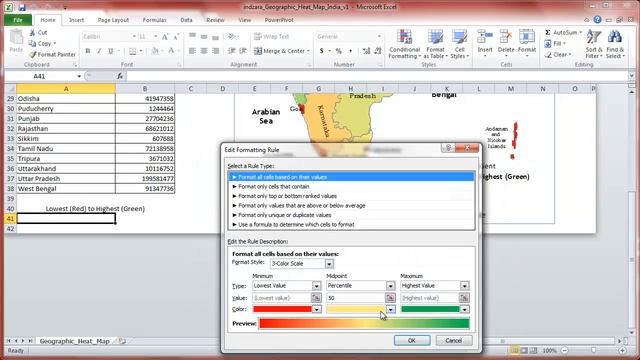Click the Insert Function fx icon

(120, 76)
